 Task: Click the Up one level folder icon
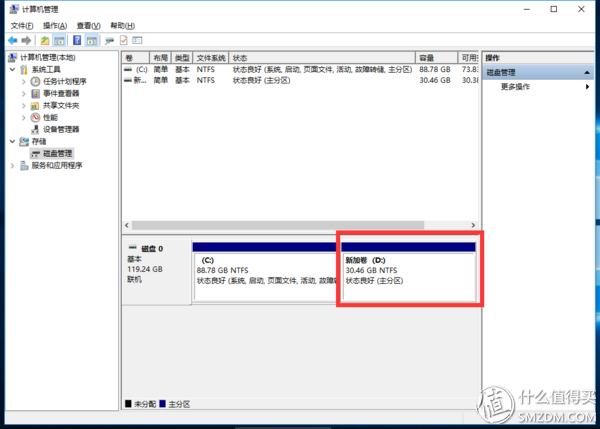[45, 40]
